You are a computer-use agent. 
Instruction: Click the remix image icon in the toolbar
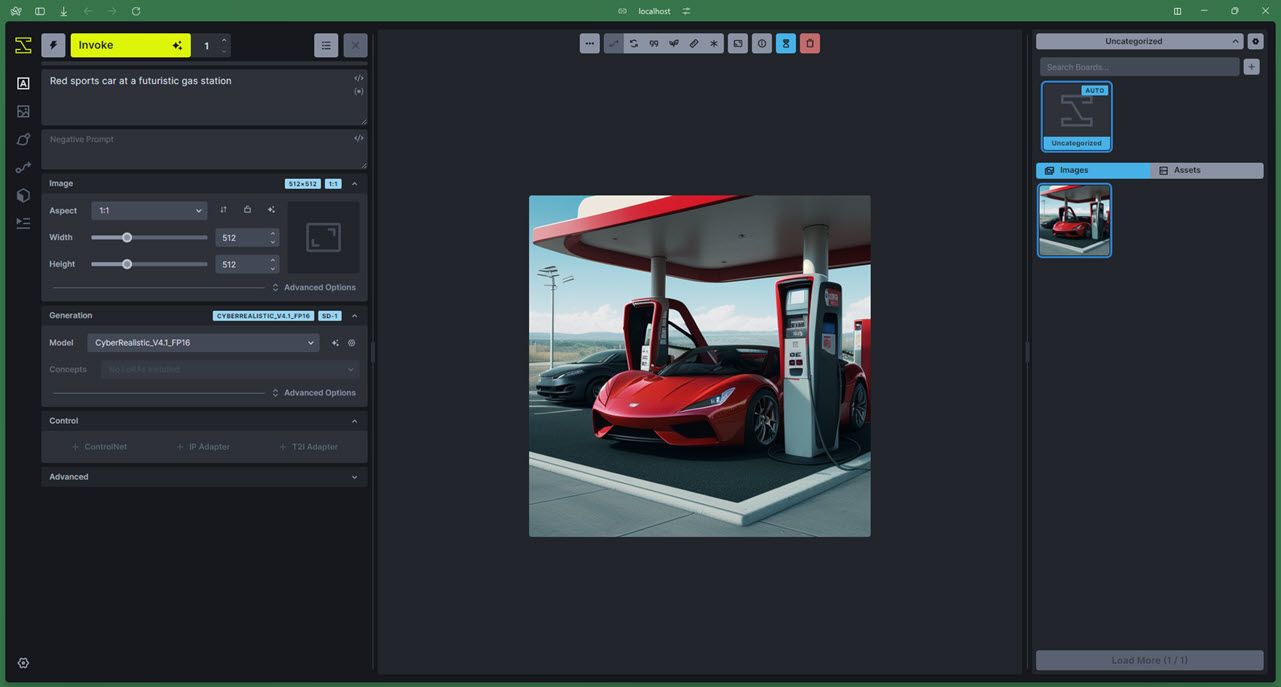(x=633, y=43)
